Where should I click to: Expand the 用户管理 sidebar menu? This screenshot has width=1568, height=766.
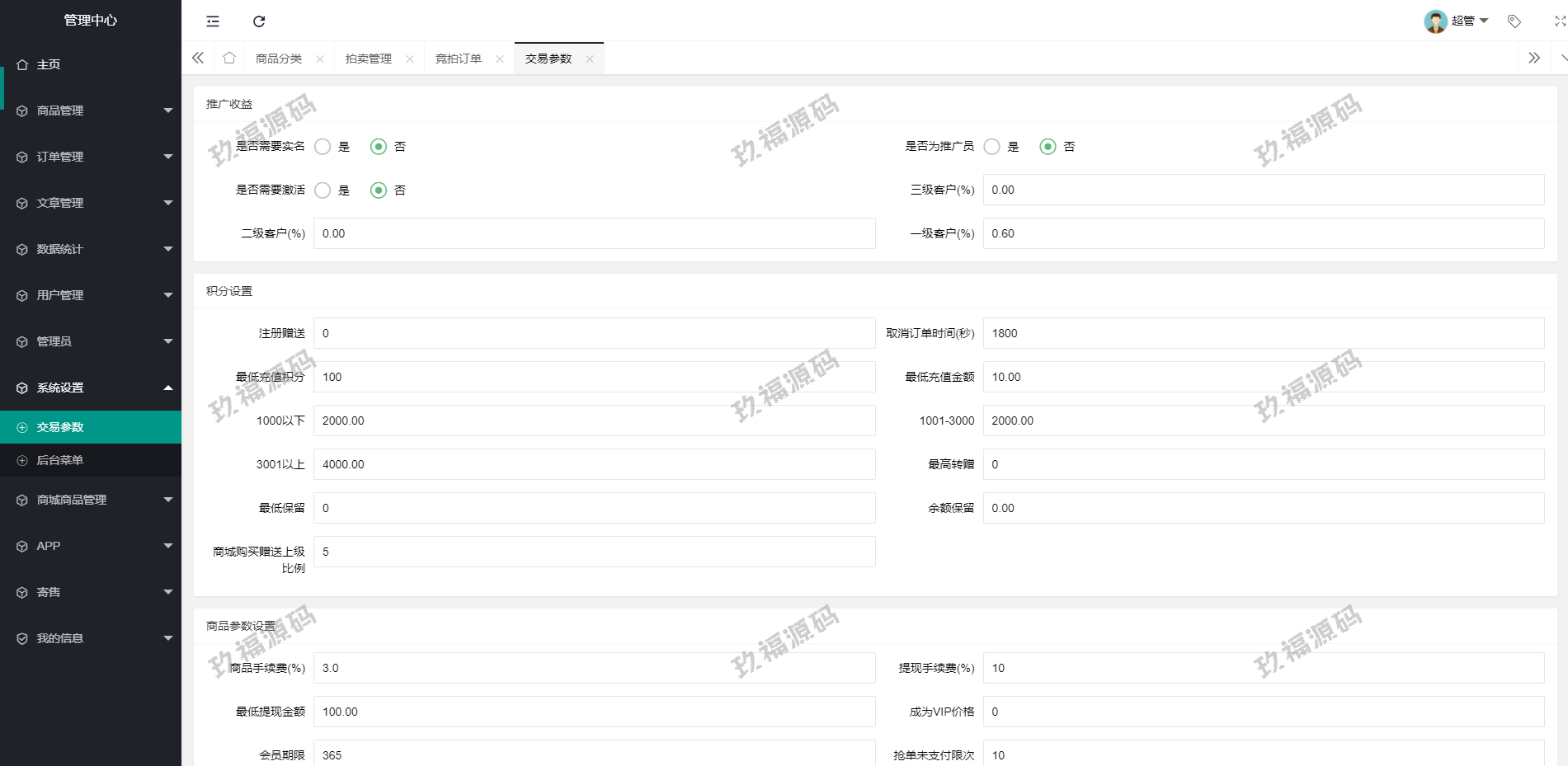coord(91,295)
